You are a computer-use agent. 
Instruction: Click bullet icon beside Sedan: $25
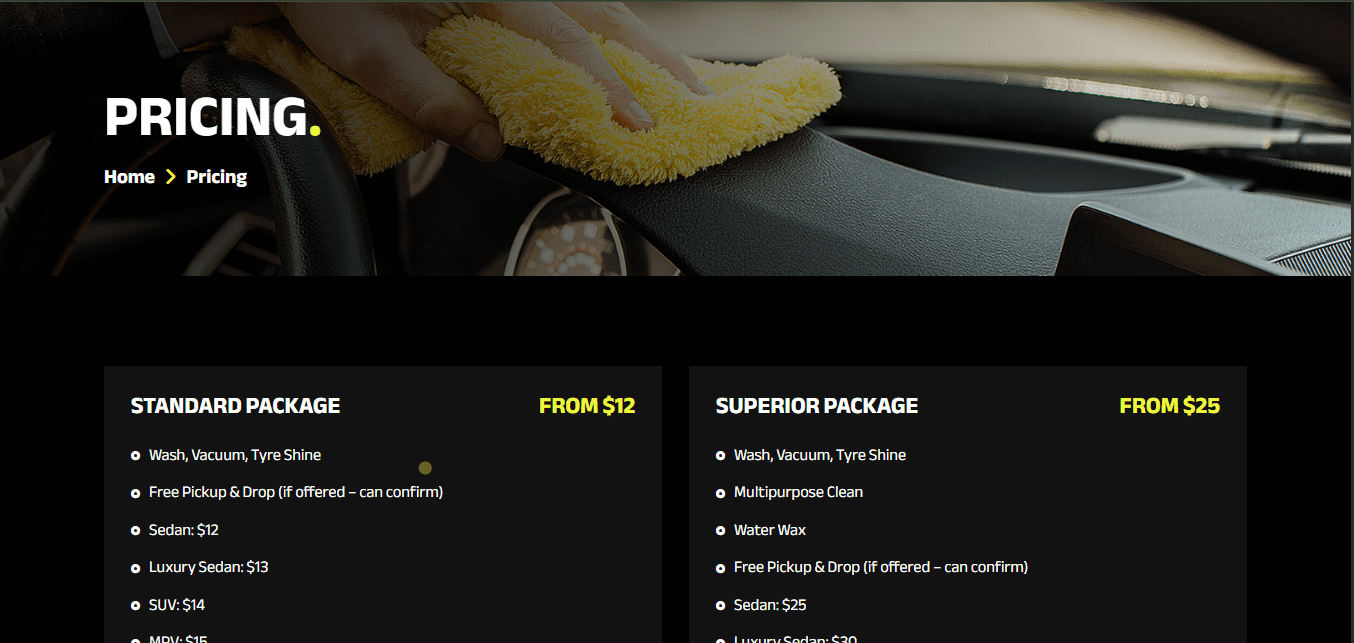click(720, 606)
